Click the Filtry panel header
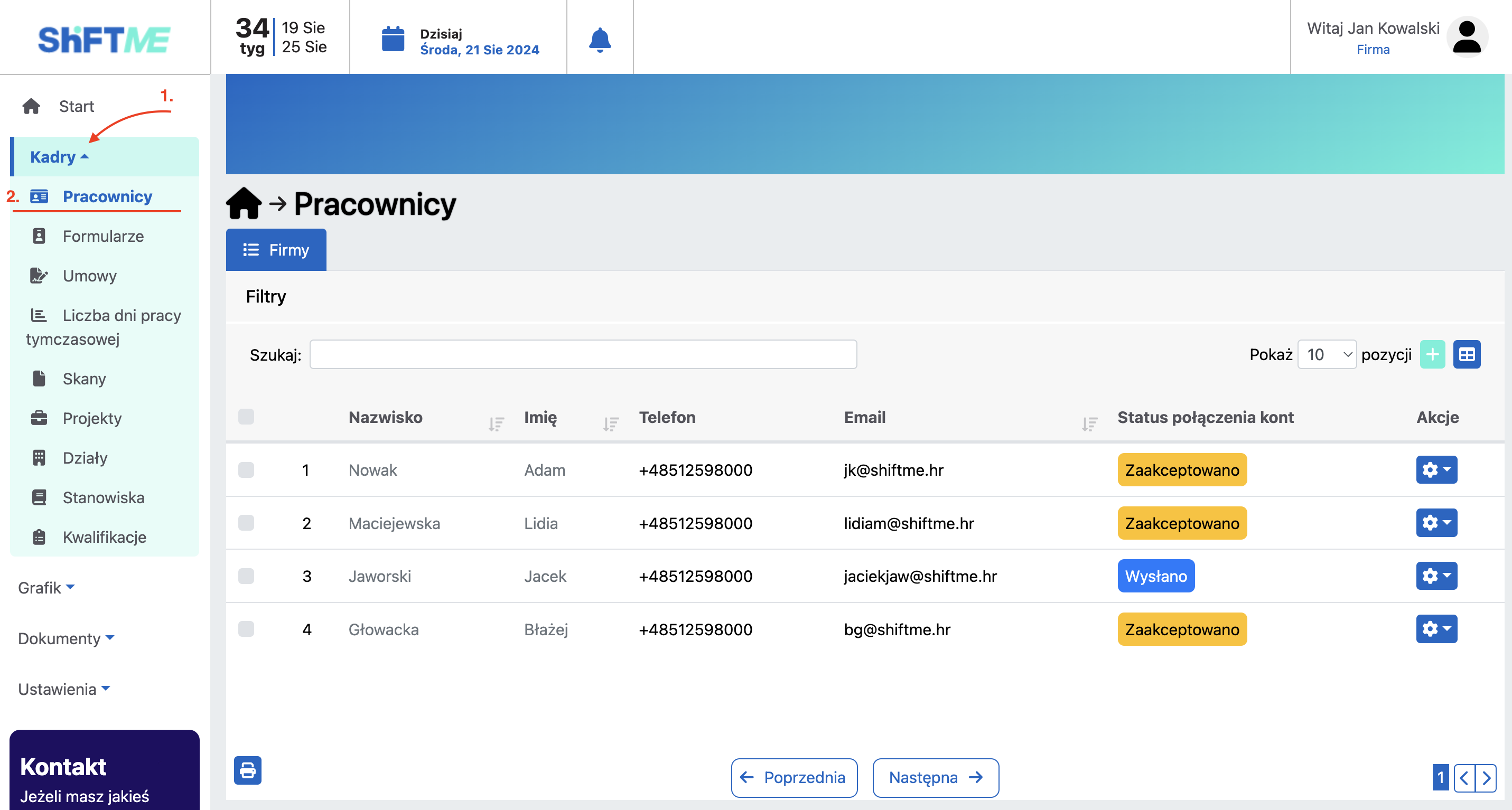Viewport: 1512px width, 810px height. click(865, 296)
